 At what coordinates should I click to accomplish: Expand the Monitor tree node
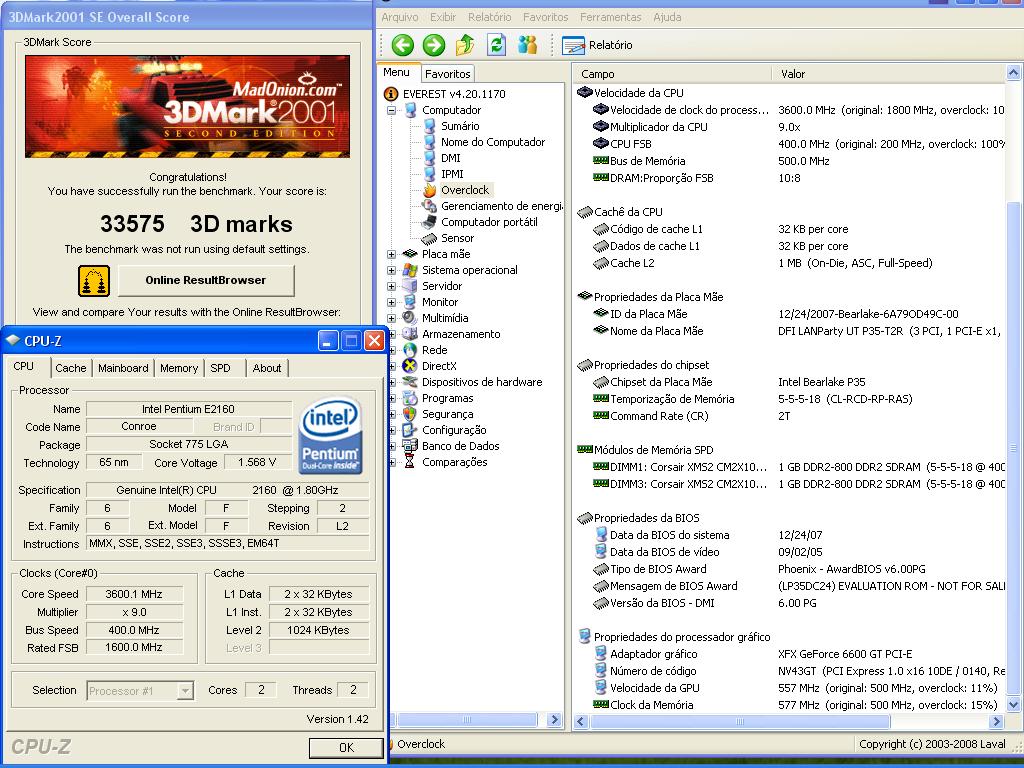391,302
